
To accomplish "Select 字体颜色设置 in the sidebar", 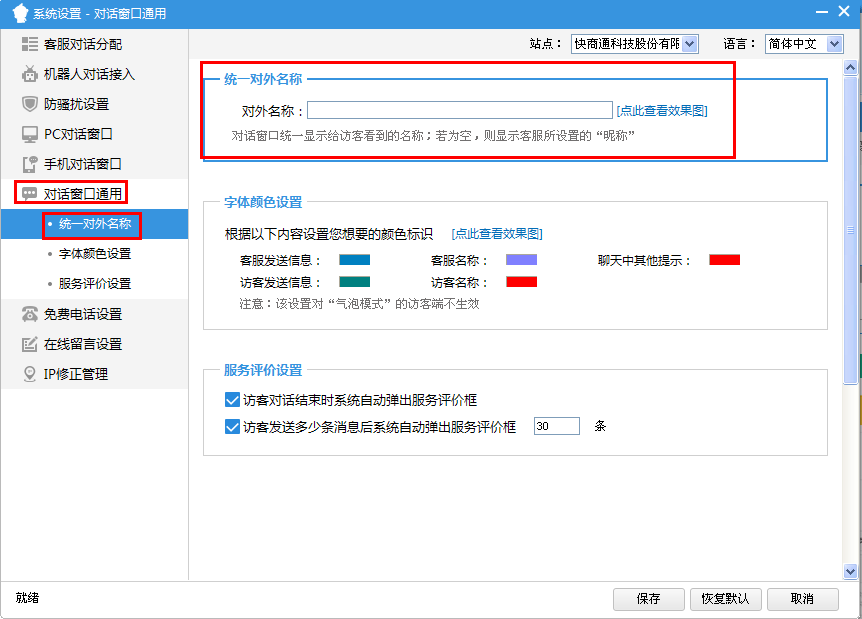I will pyautogui.click(x=95, y=254).
